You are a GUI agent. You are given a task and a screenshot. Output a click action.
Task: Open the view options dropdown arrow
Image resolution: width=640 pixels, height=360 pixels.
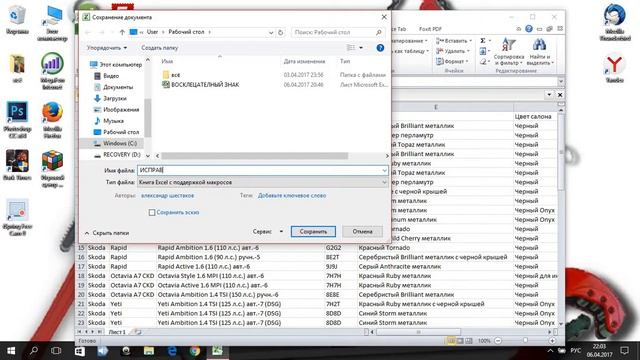tap(361, 48)
